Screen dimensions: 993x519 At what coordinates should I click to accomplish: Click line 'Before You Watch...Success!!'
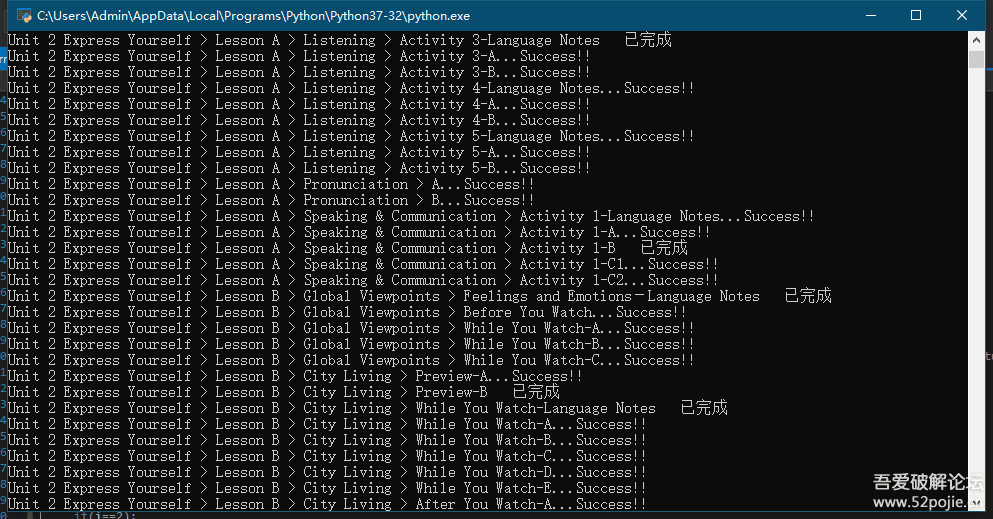click(x=347, y=312)
